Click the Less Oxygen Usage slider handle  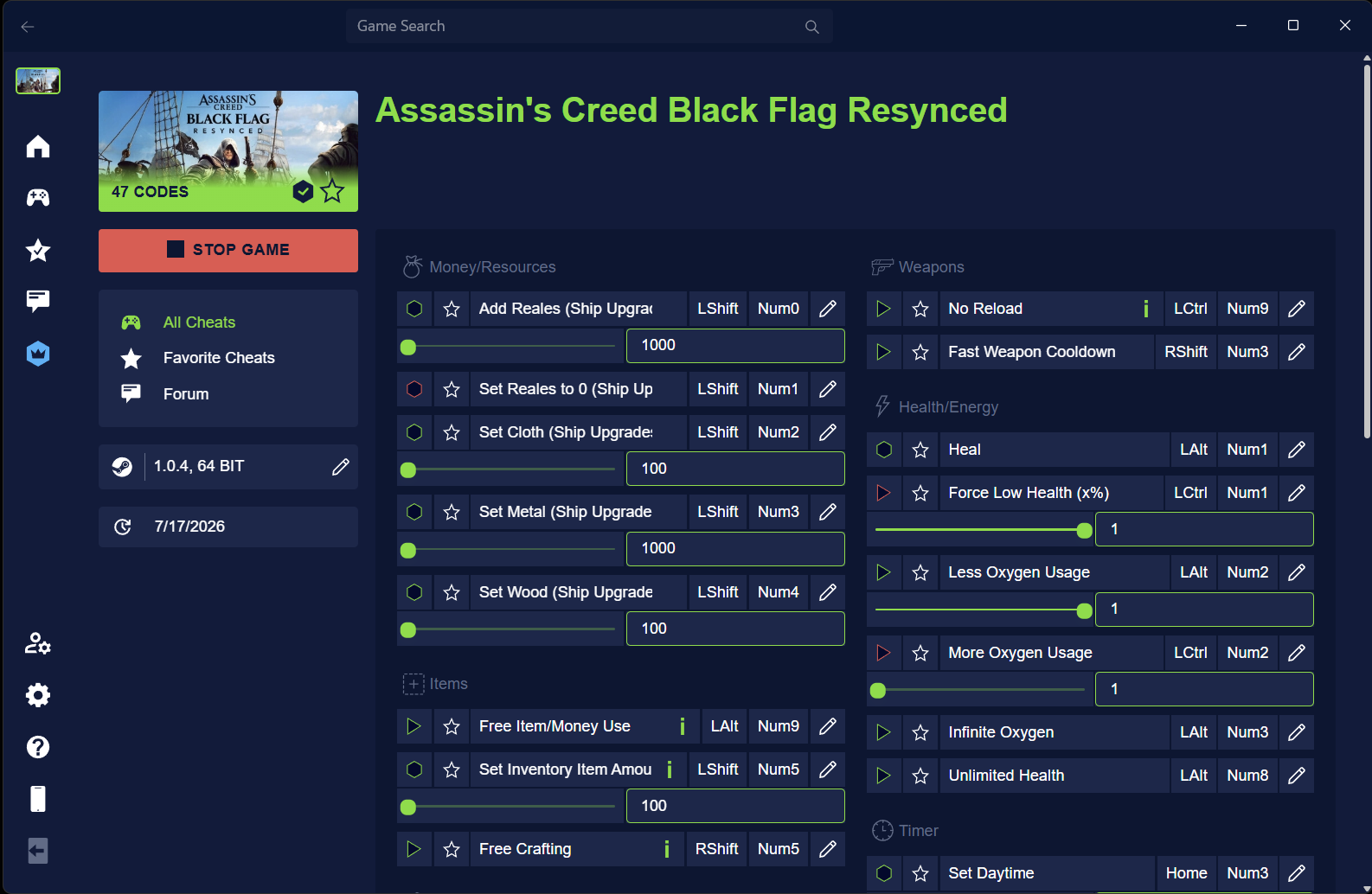tap(1085, 611)
